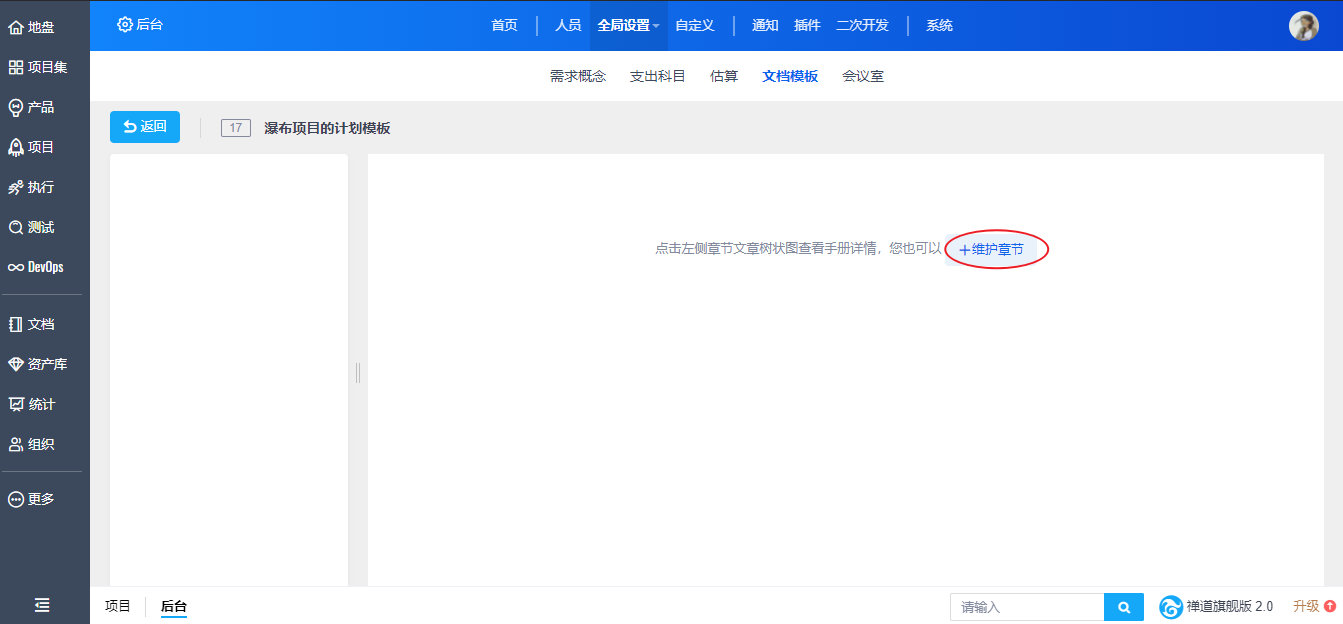Collapse the sidebar with bottom toggle icon
The height and width of the screenshot is (624, 1343).
(x=42, y=605)
